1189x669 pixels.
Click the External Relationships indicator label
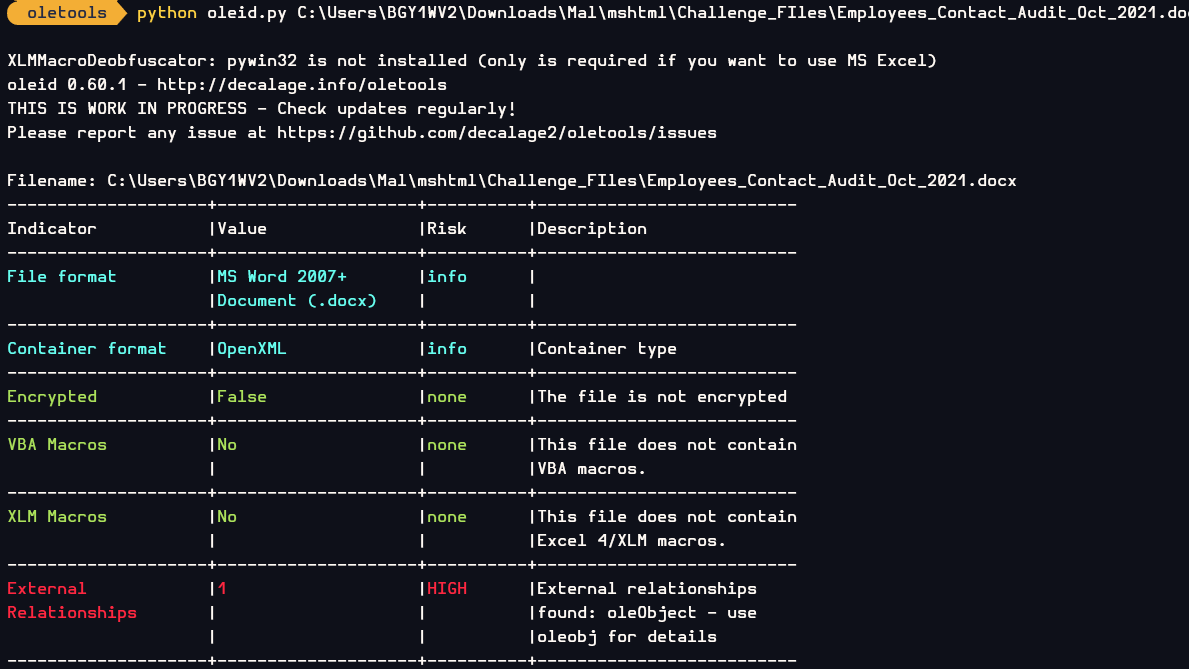pyautogui.click(x=72, y=601)
